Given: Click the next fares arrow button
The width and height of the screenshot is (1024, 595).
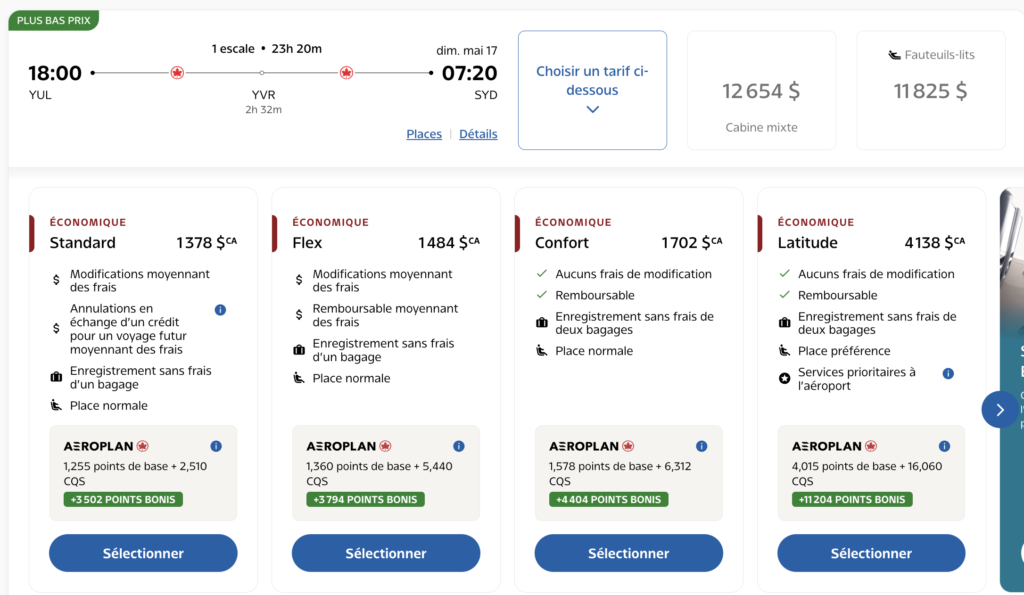Looking at the screenshot, I should pos(1000,409).
